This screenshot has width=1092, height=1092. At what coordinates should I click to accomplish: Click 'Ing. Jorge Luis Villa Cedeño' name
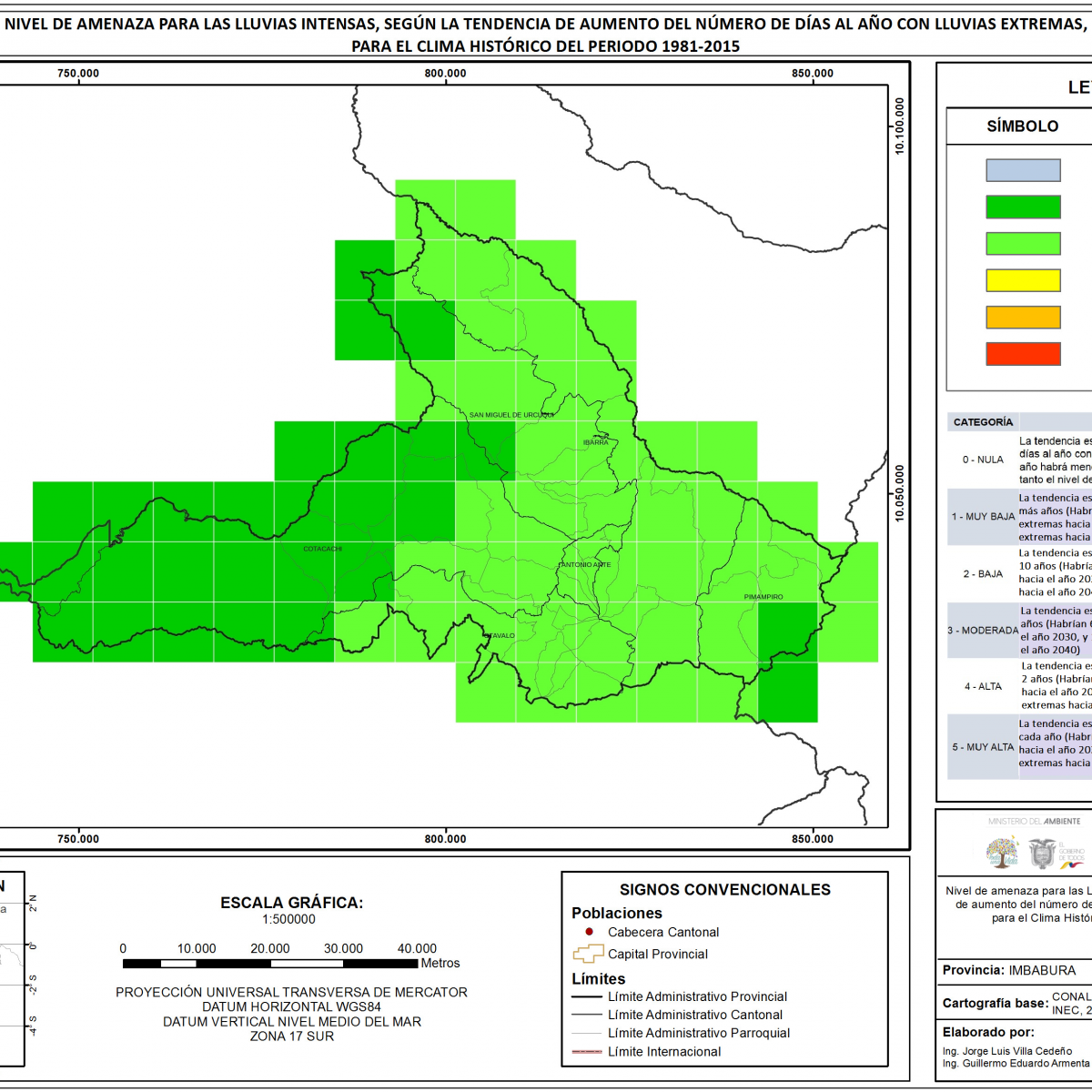(x=1007, y=1051)
